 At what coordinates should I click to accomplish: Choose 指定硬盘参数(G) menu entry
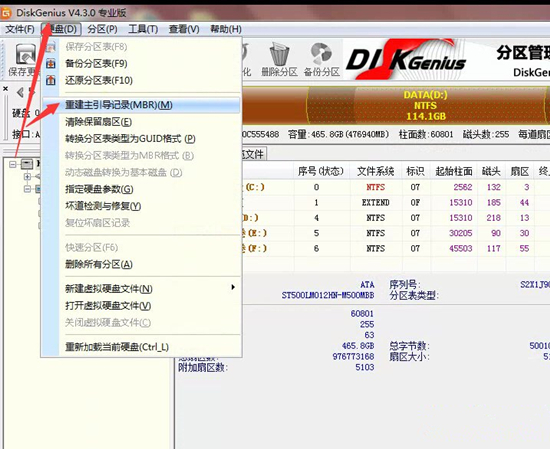(x=141, y=189)
